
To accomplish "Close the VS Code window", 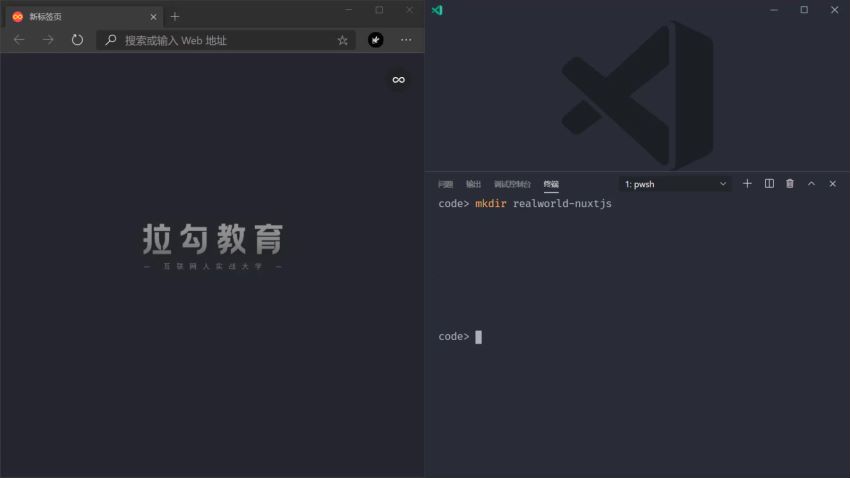I will pyautogui.click(x=834, y=10).
